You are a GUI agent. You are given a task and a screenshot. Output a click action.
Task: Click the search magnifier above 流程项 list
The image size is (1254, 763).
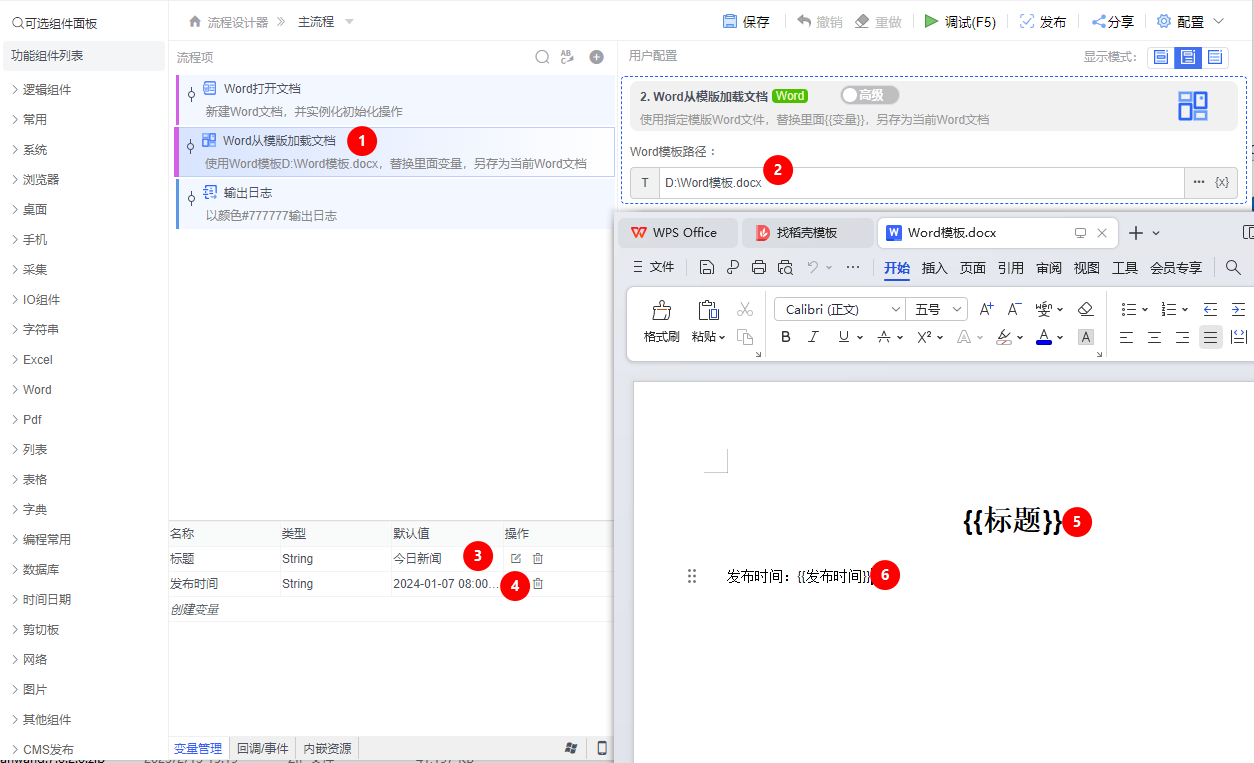541,57
